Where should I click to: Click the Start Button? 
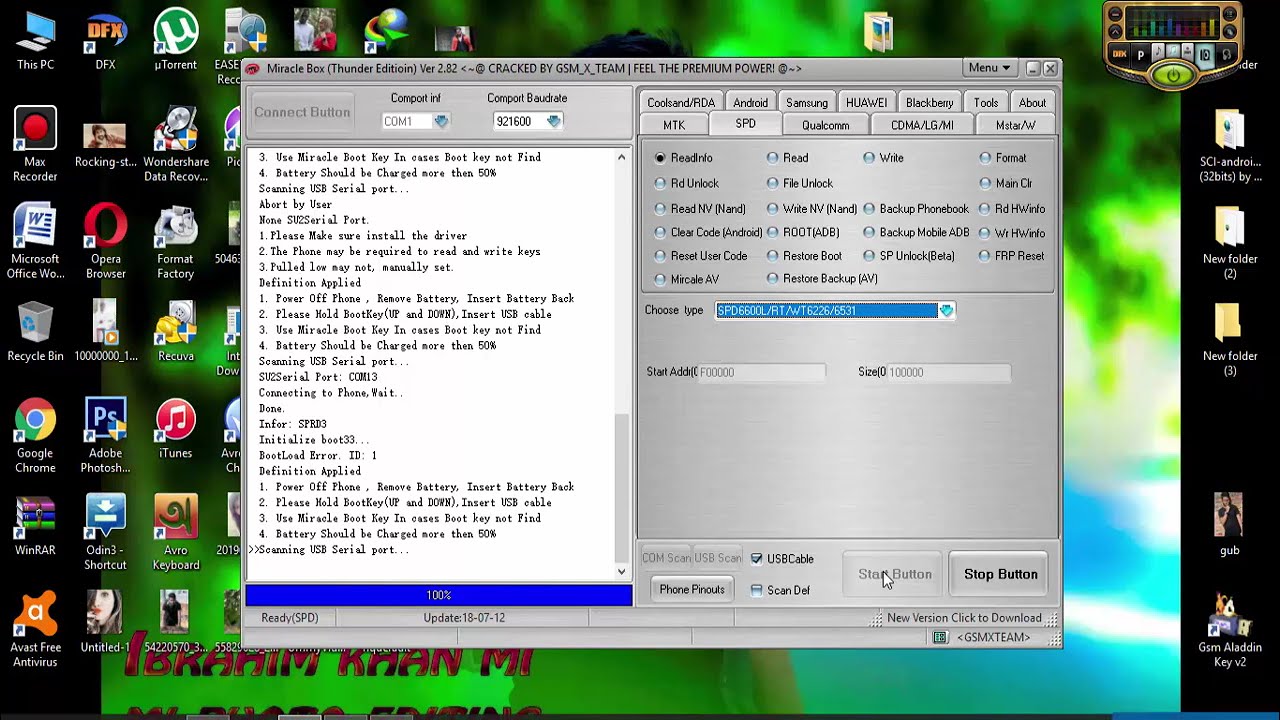coord(894,574)
